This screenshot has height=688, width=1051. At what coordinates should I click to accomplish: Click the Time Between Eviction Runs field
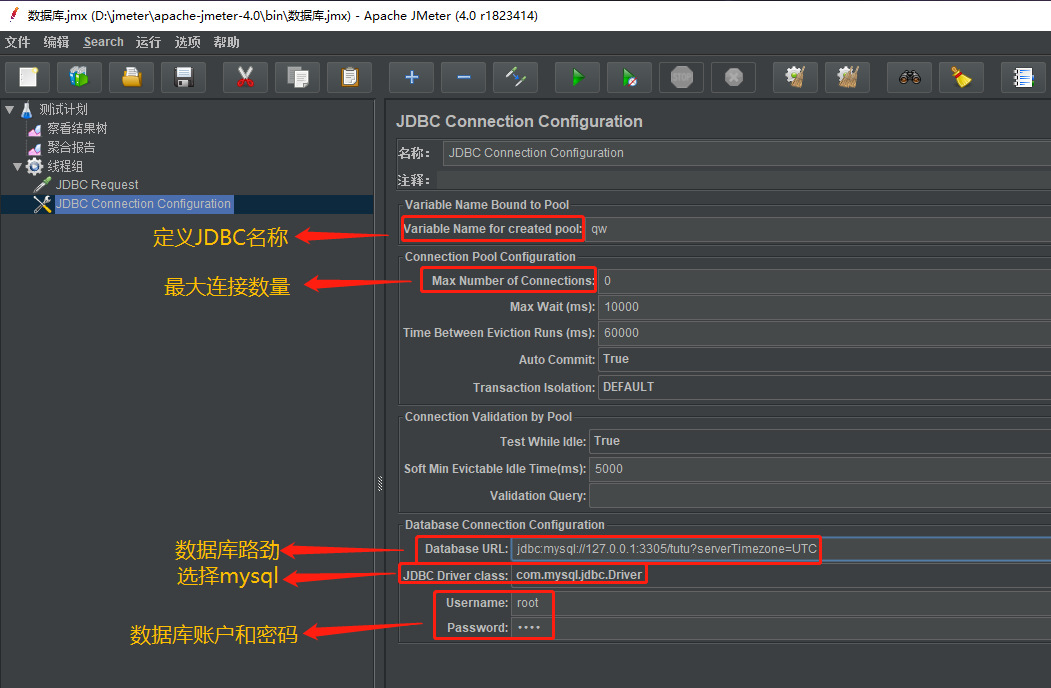824,333
